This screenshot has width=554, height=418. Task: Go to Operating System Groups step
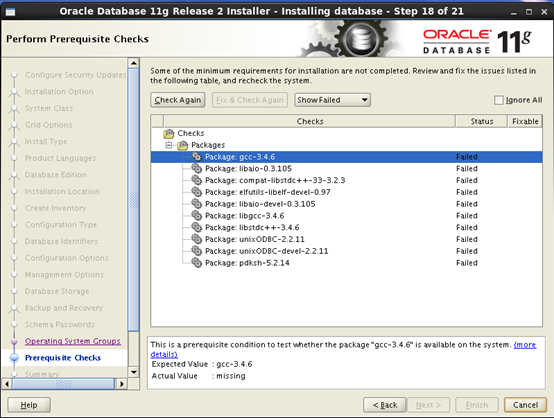point(73,341)
